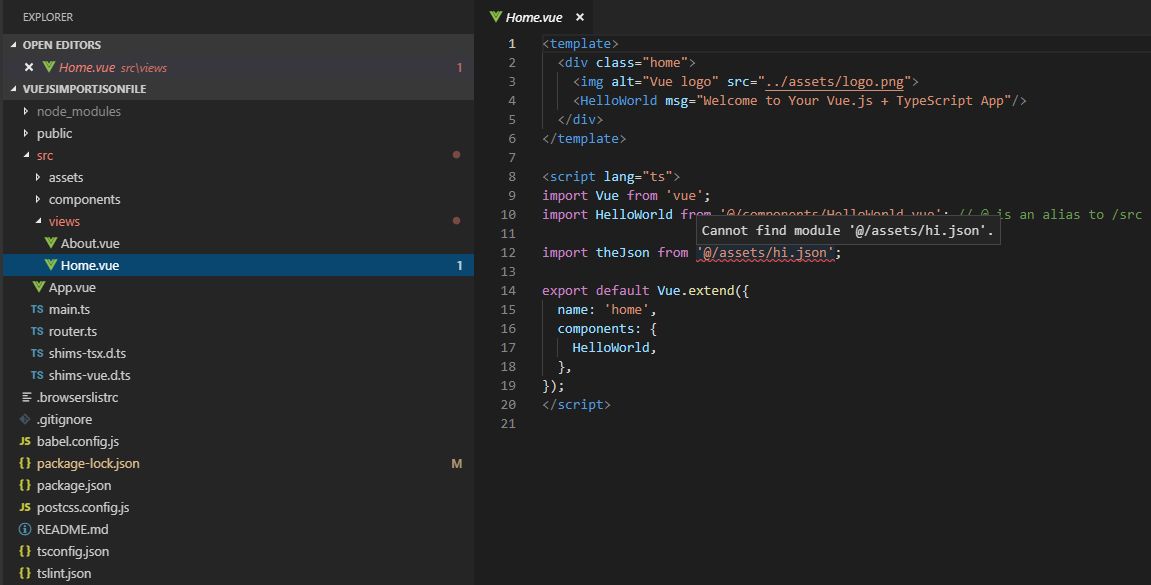
Task: Click the HelloWorld tag on line 4
Action: click(x=618, y=101)
